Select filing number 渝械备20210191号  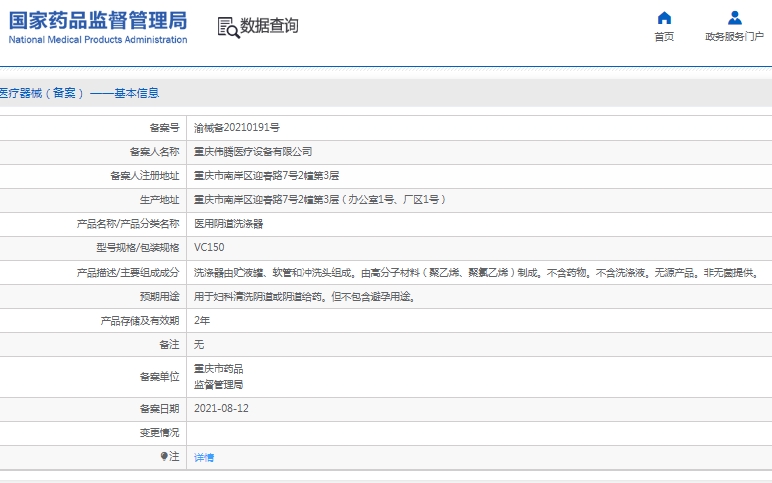point(237,128)
